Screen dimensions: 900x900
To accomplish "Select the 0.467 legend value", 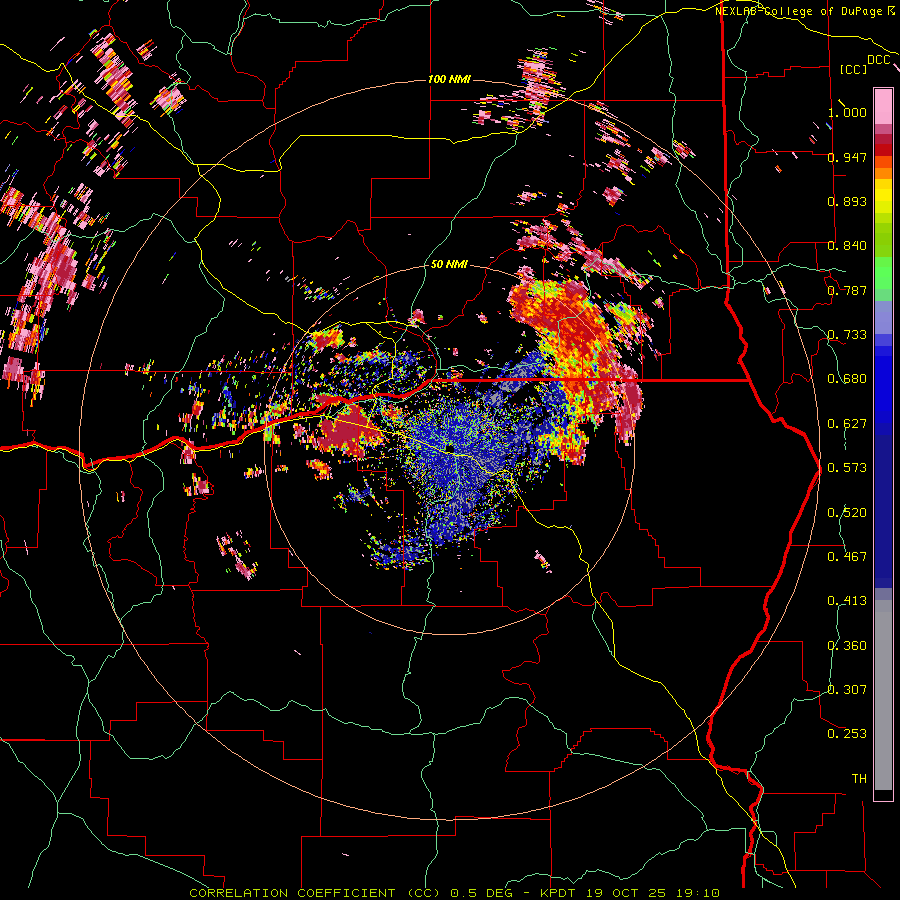I will tap(847, 557).
